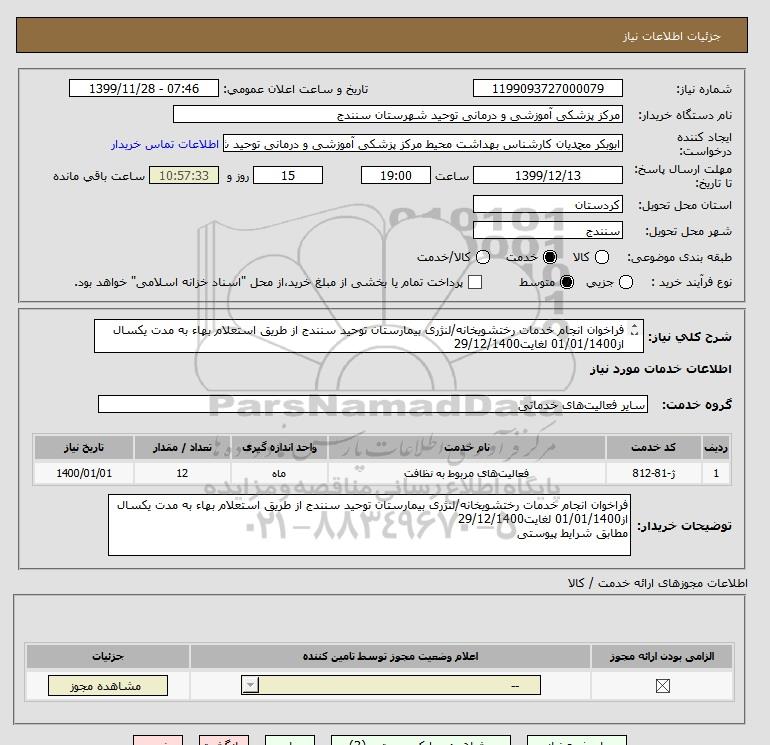Click the need date cell 1400/01/01
Screen dimensions: 770x745
pyautogui.click(x=84, y=473)
